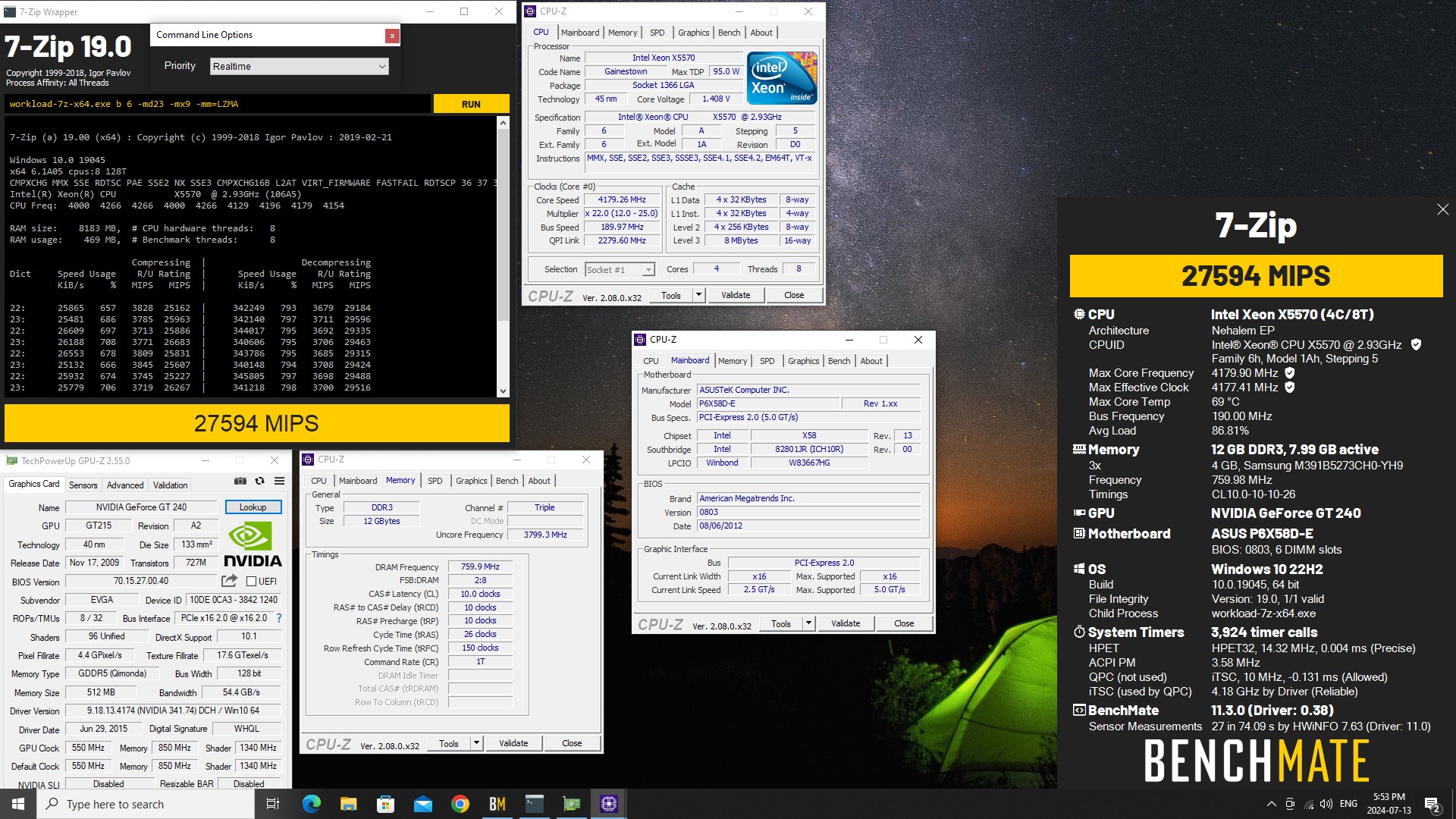Open Microsoft Store from the taskbar
Screen dimensions: 1456x819
click(385, 804)
